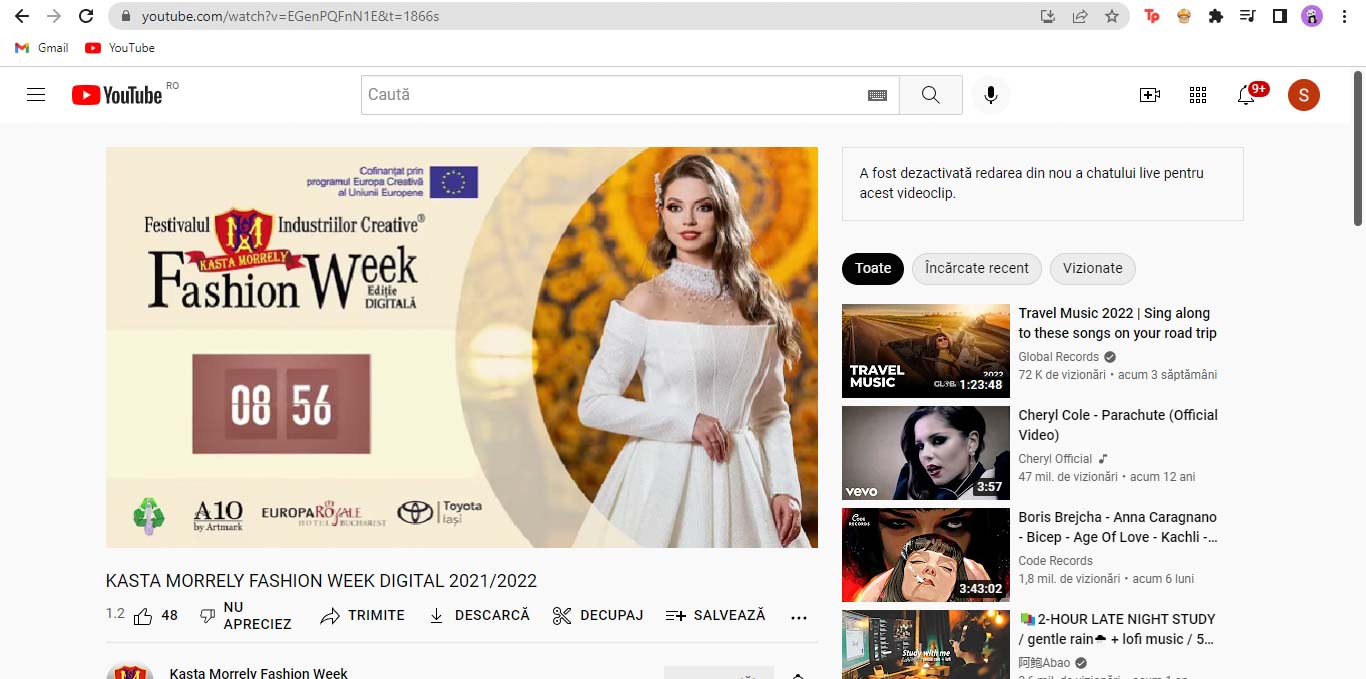
Task: Go forward in browser history
Action: (53, 16)
